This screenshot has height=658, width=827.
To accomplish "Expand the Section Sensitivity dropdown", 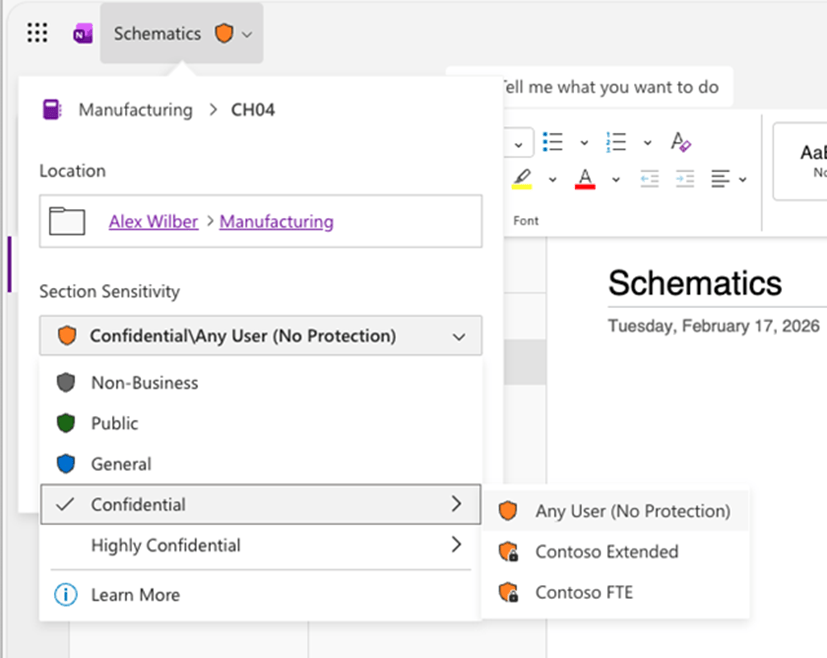I will tap(260, 336).
